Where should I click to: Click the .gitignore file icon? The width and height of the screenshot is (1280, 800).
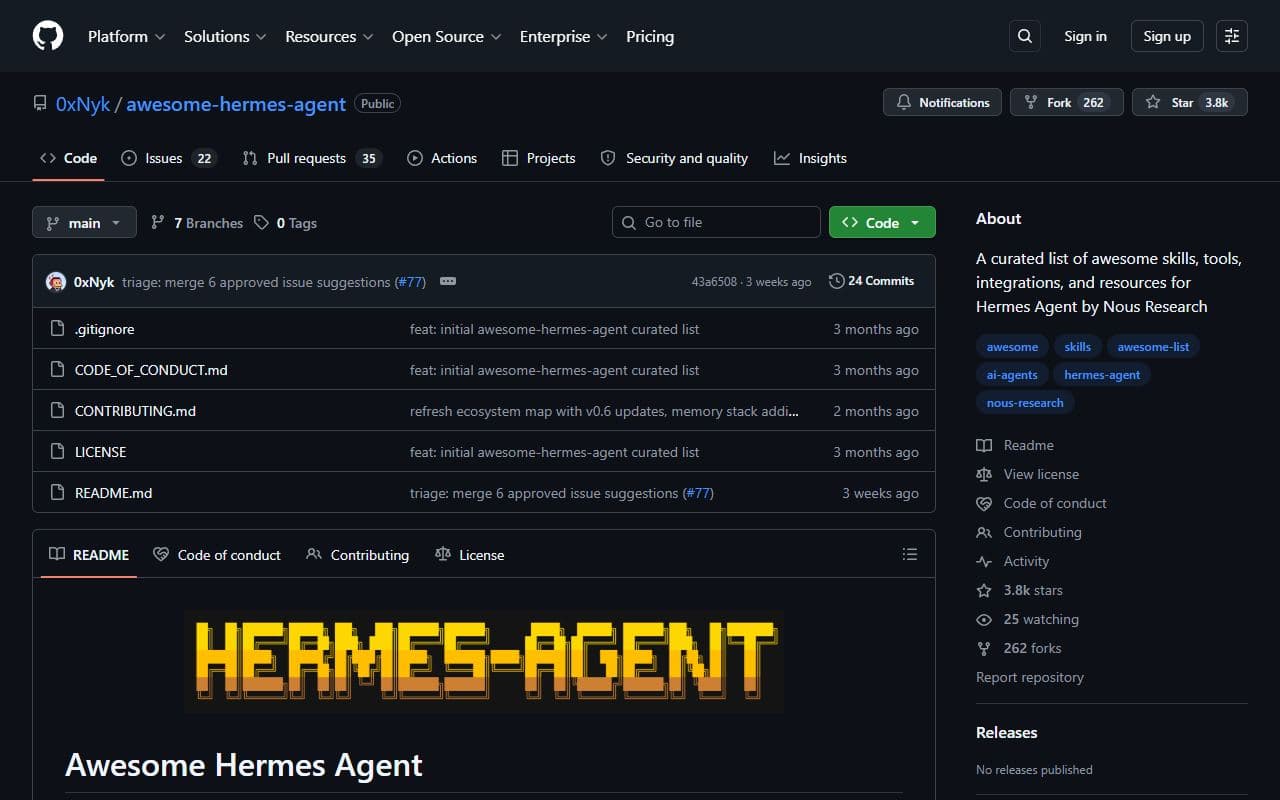(57, 329)
